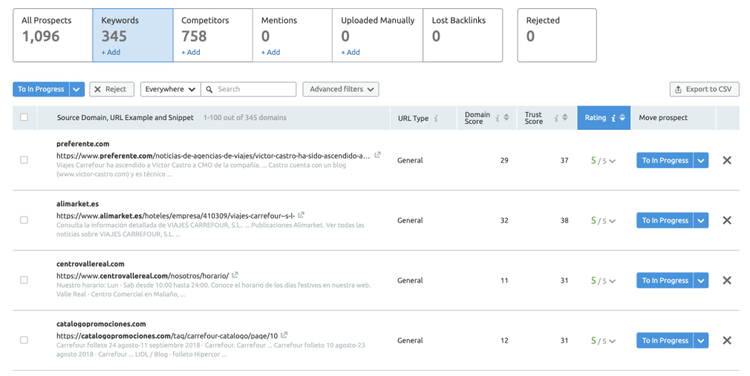Image resolution: width=750 pixels, height=376 pixels.
Task: Click the top To In Progress button
Action: [x=41, y=89]
